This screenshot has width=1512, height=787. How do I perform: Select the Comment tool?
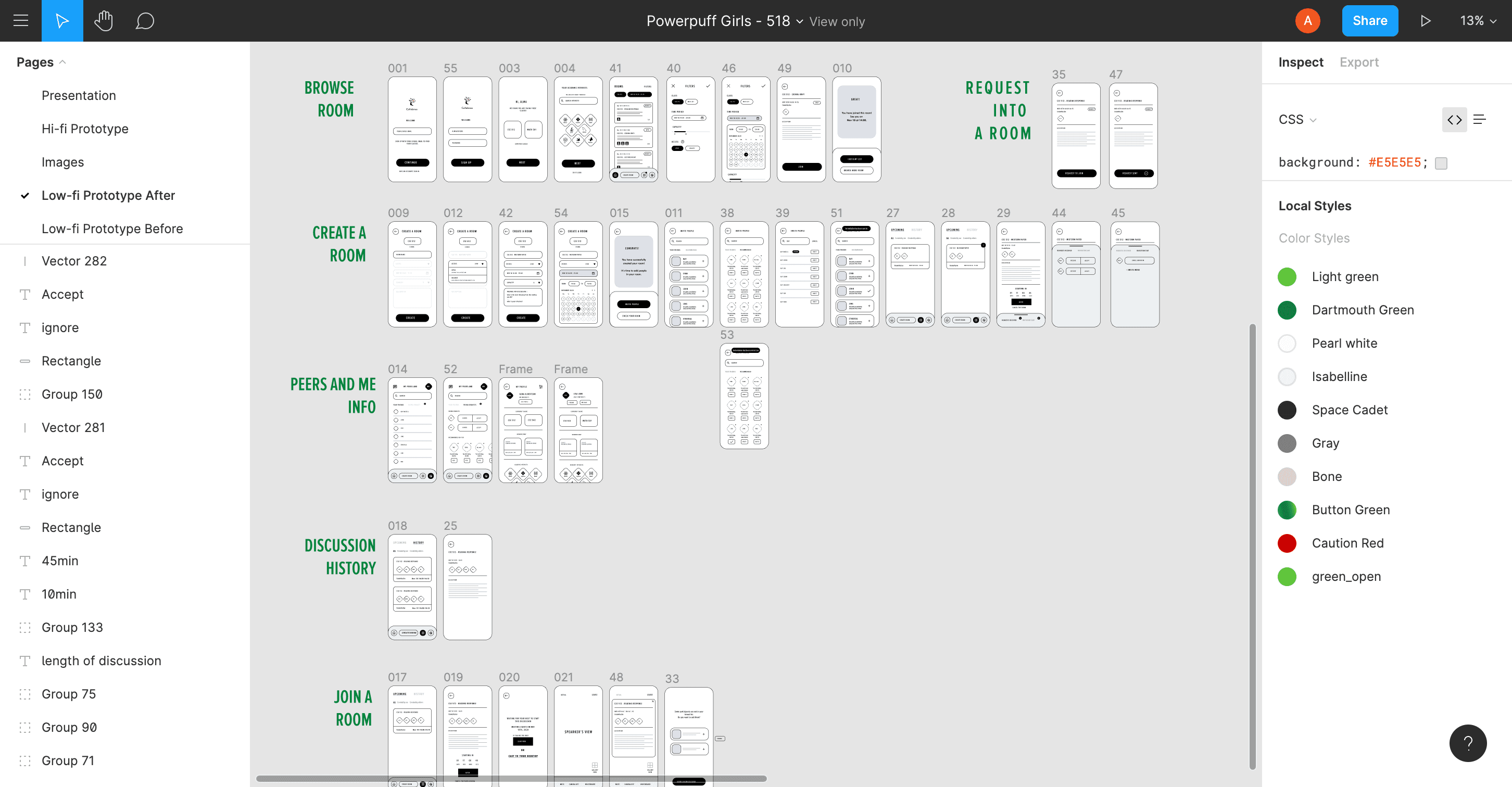pos(144,21)
